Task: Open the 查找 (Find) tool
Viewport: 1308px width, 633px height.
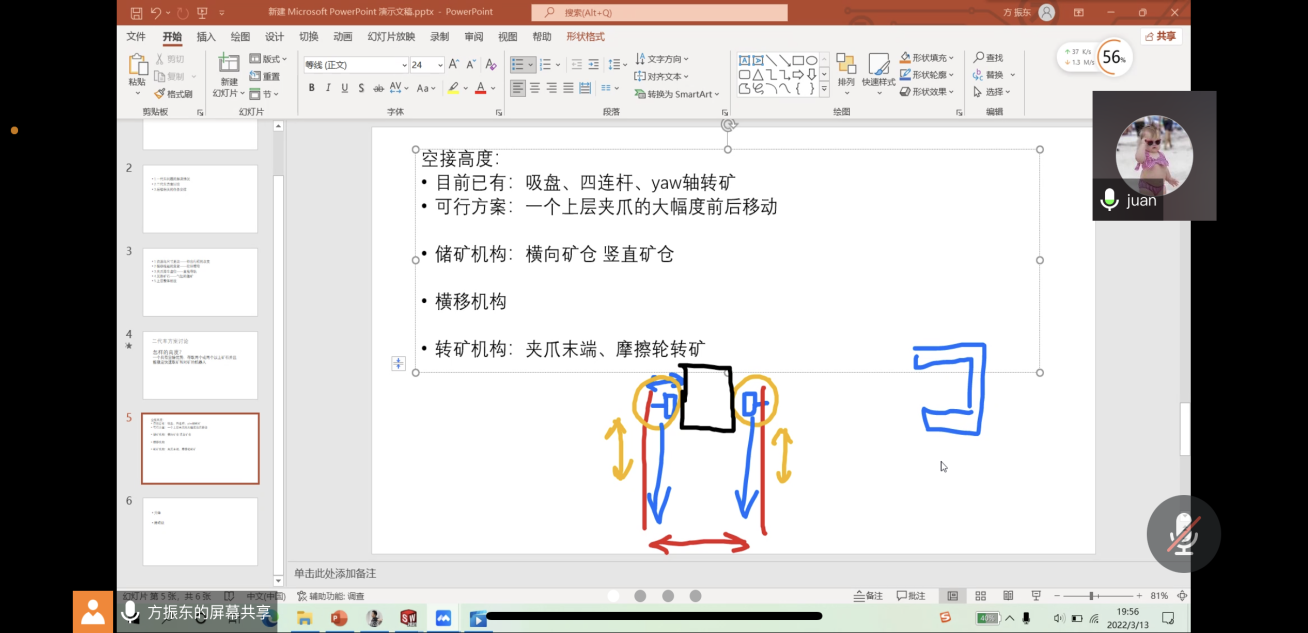Action: 989,57
